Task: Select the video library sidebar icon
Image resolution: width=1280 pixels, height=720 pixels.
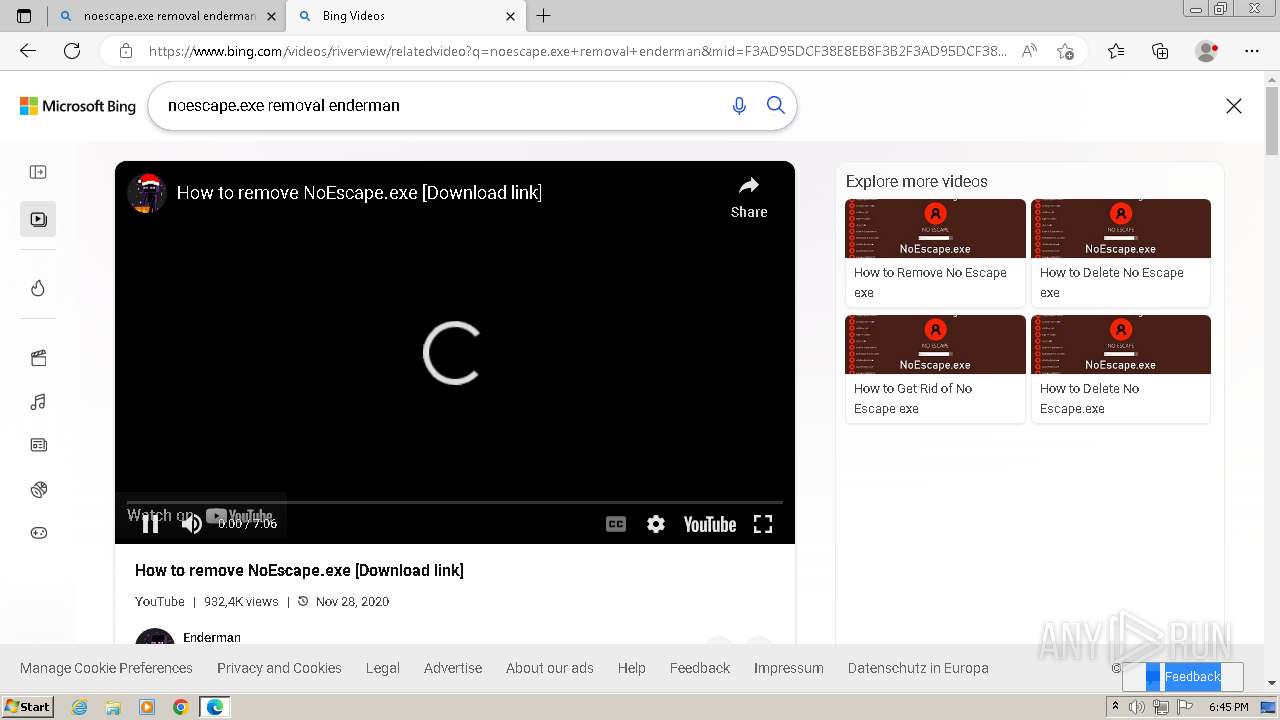Action: click(x=38, y=219)
